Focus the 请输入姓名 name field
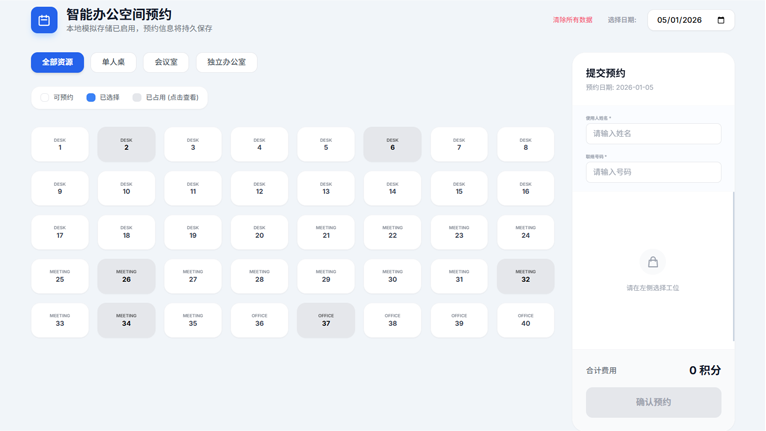 (x=653, y=133)
